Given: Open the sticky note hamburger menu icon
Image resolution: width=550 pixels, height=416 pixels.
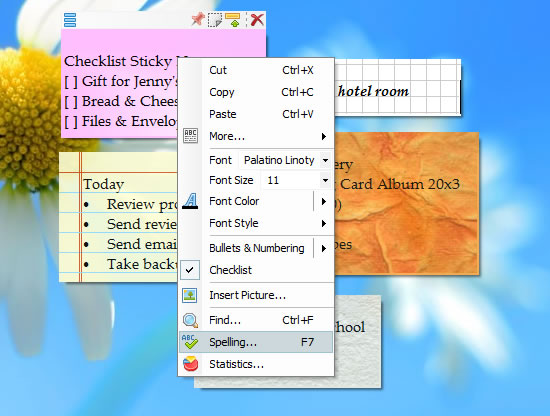Looking at the screenshot, I should point(70,20).
